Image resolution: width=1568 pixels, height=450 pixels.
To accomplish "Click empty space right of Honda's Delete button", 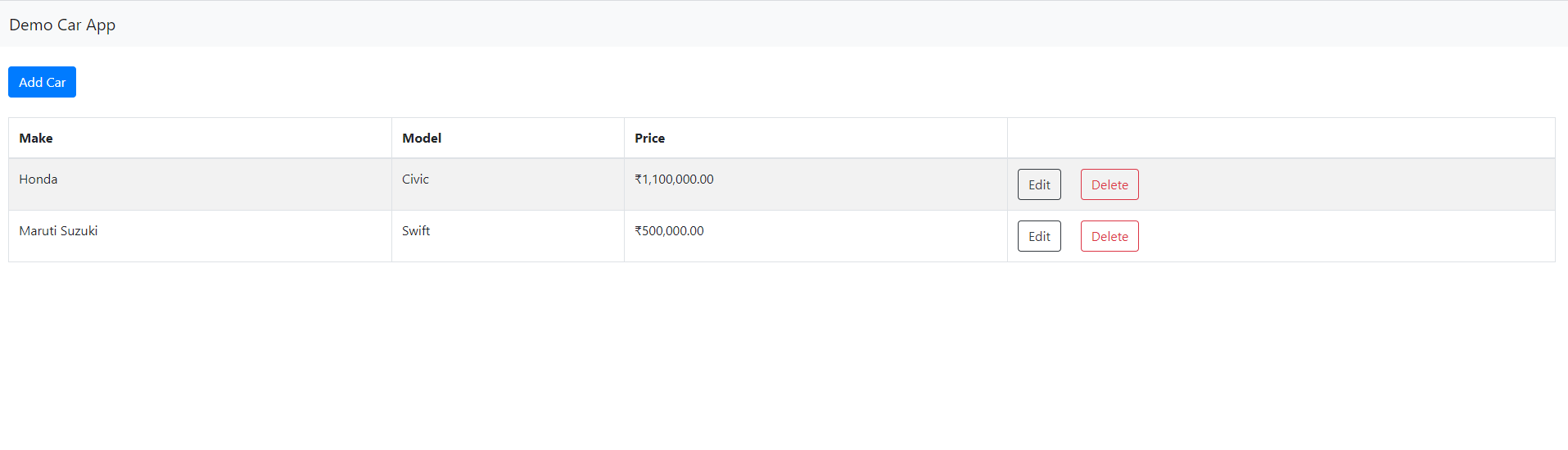I will click(x=1343, y=184).
